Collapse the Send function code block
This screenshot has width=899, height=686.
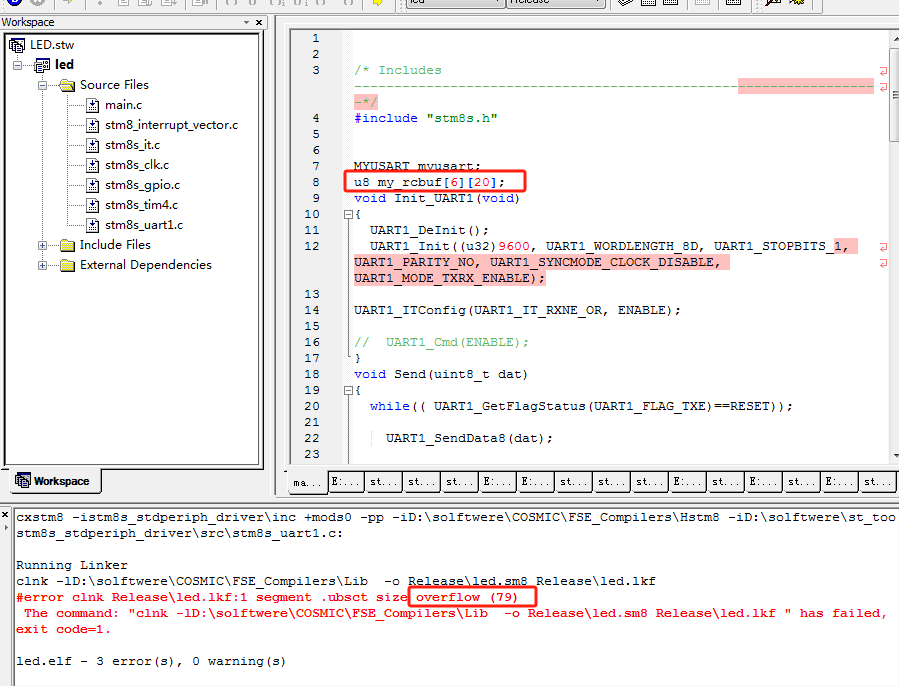(x=347, y=391)
